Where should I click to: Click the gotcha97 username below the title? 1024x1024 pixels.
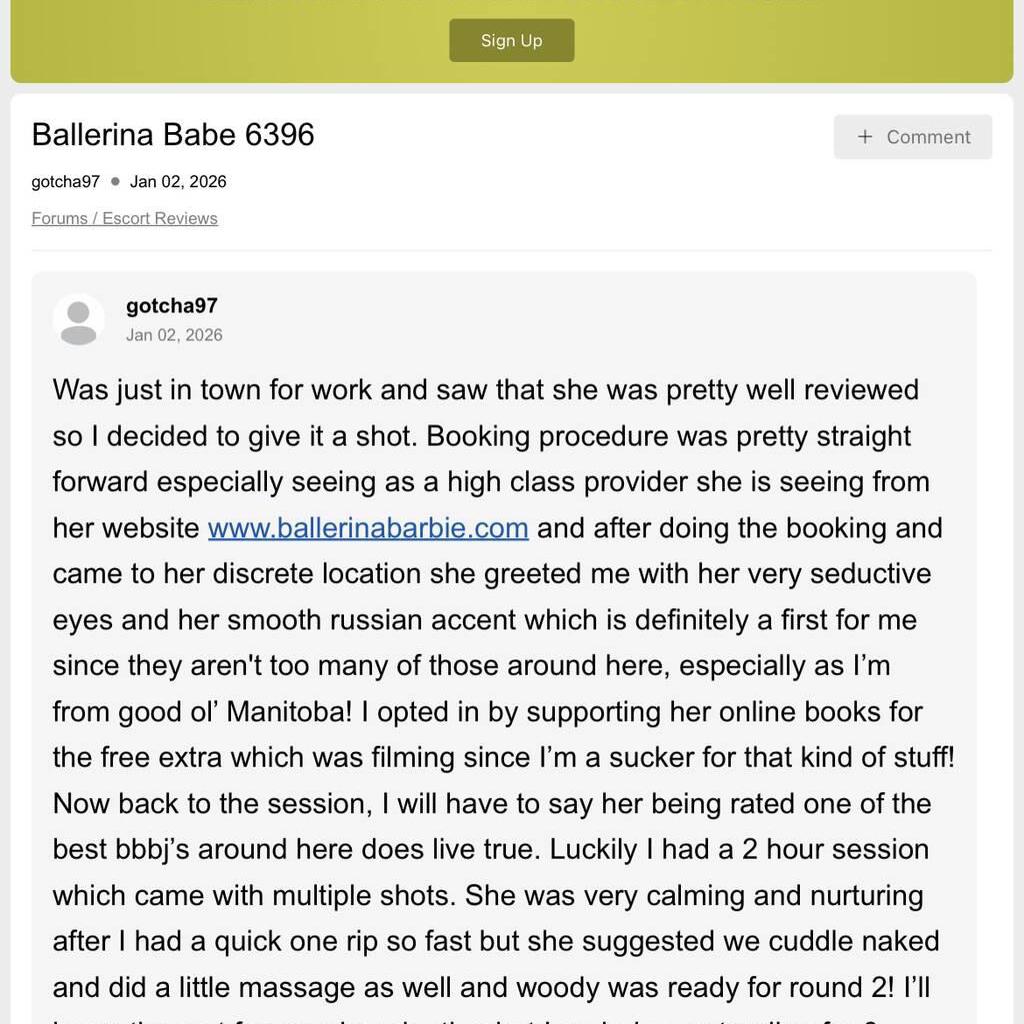(65, 181)
